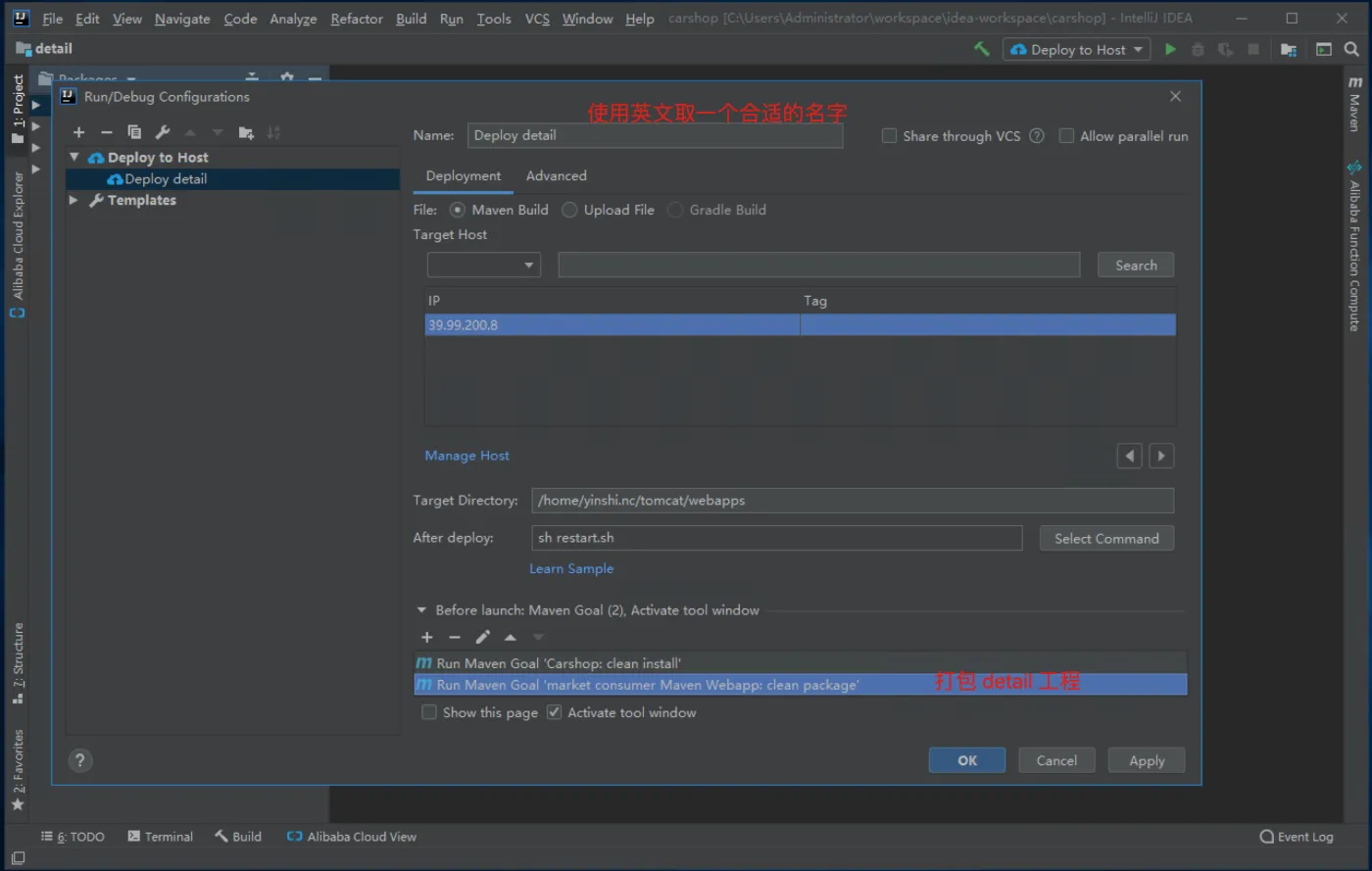Go to previous host page arrow
This screenshot has height=871, width=1372.
point(1130,456)
